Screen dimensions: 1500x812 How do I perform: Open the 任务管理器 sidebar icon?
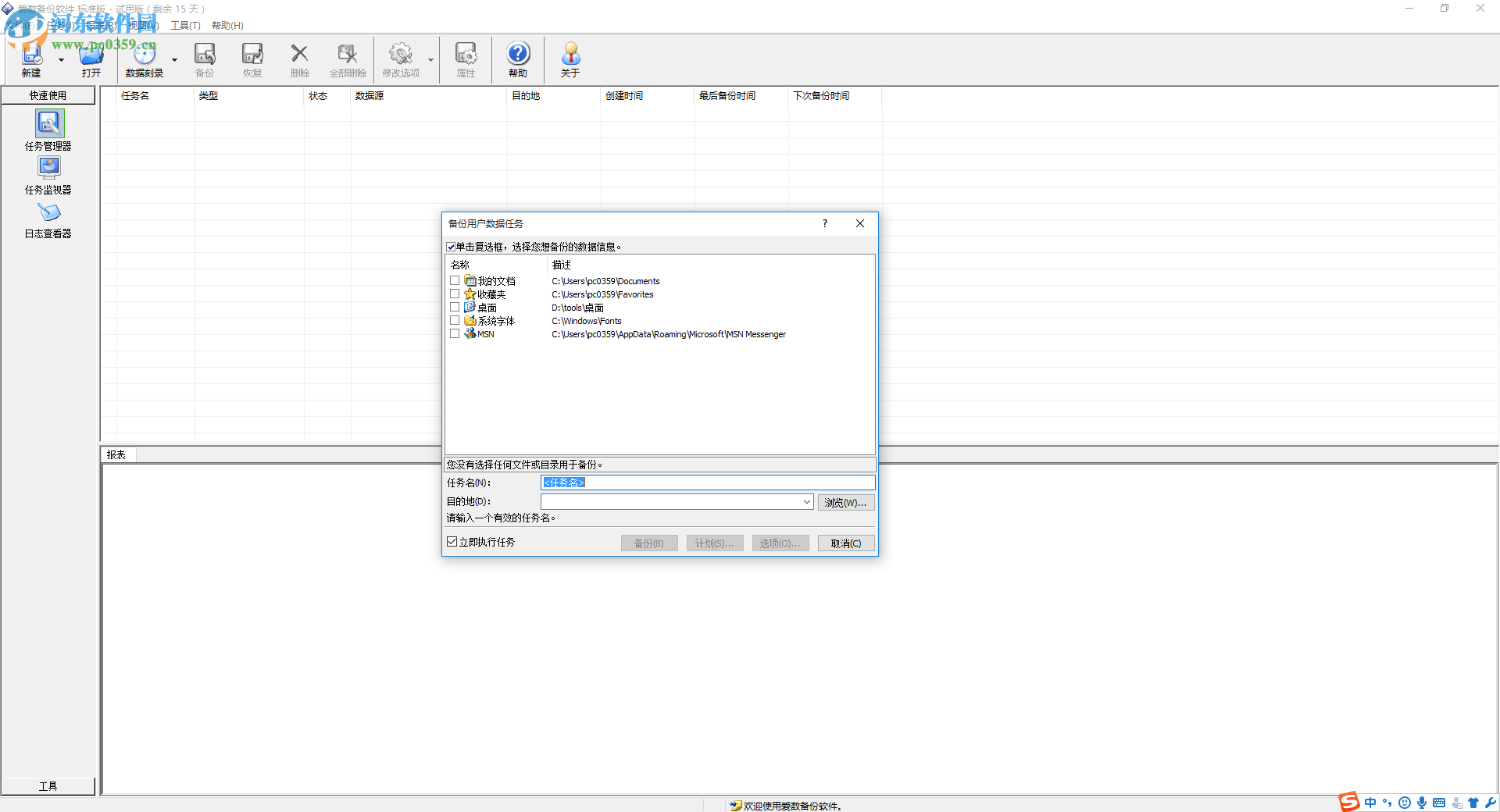[48, 123]
